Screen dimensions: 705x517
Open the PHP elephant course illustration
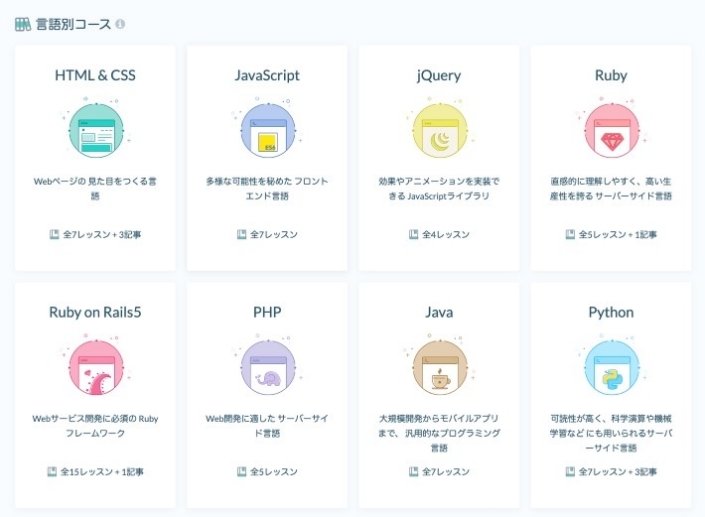coord(268,367)
